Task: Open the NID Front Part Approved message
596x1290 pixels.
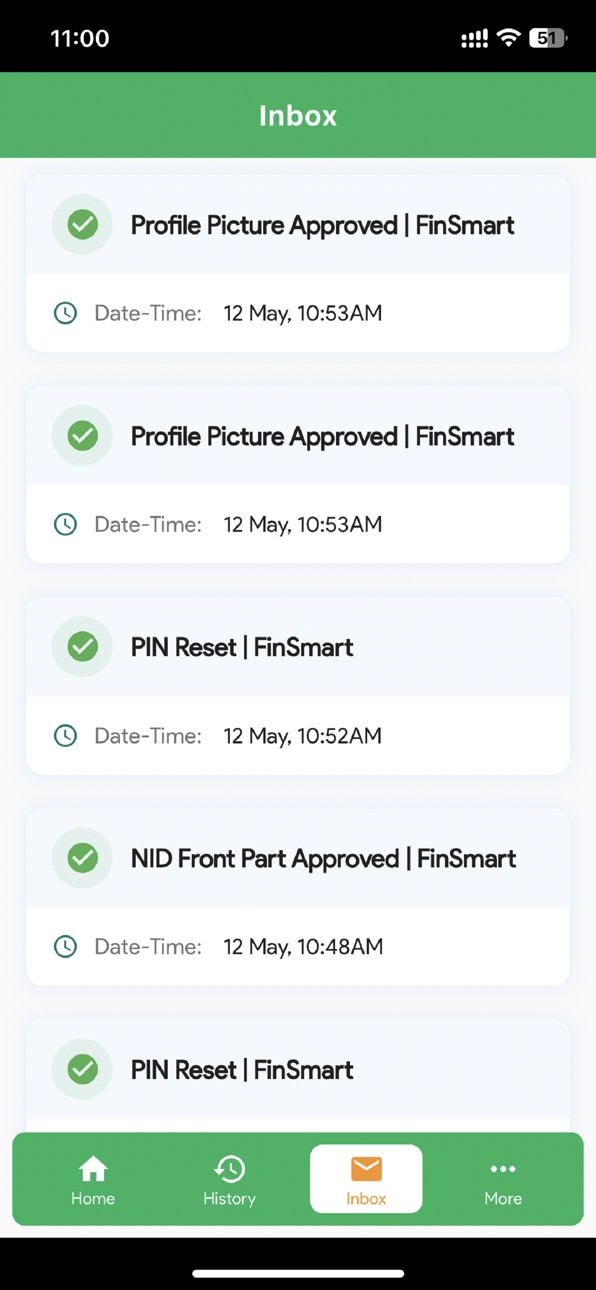Action: 298,897
